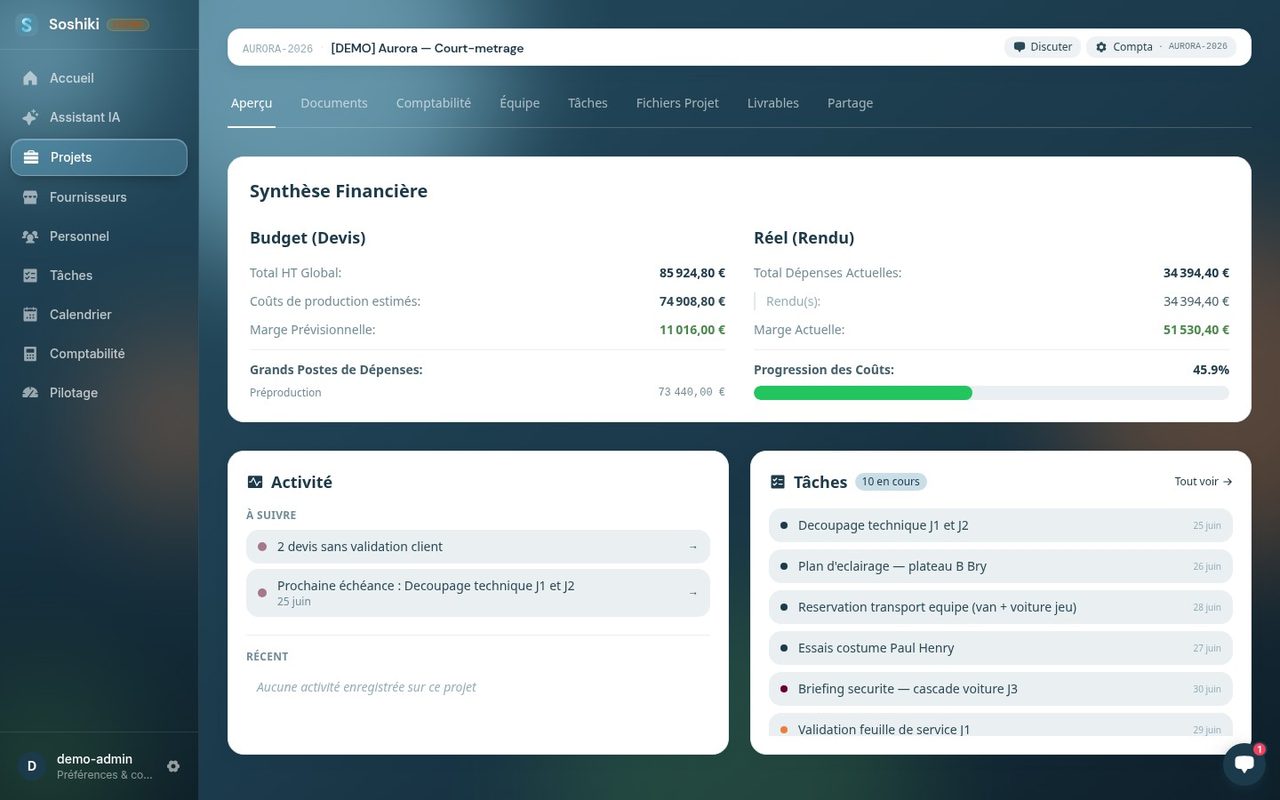
Task: Open the Comptabilité project tab
Action: click(x=433, y=103)
